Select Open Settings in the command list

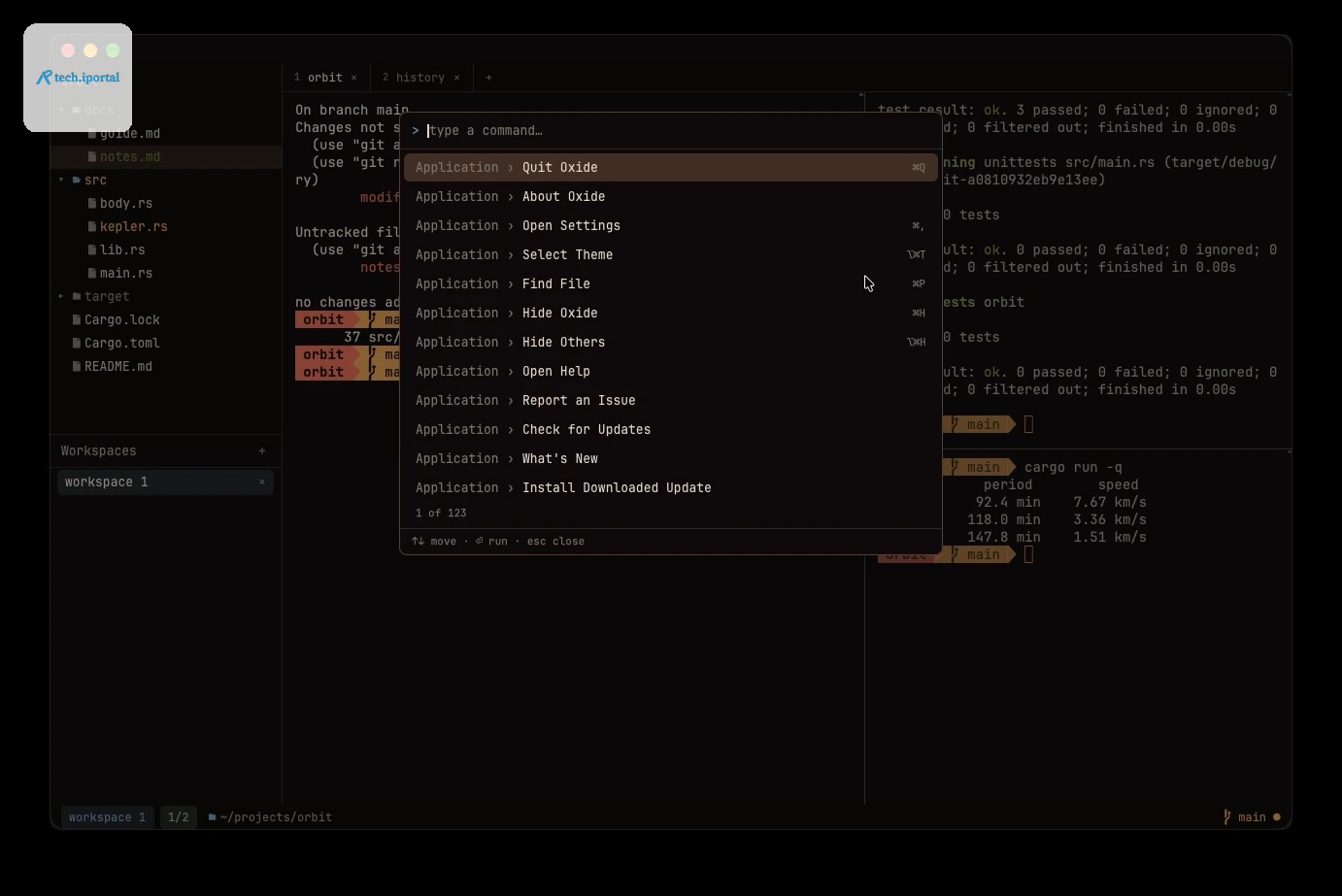tap(671, 226)
